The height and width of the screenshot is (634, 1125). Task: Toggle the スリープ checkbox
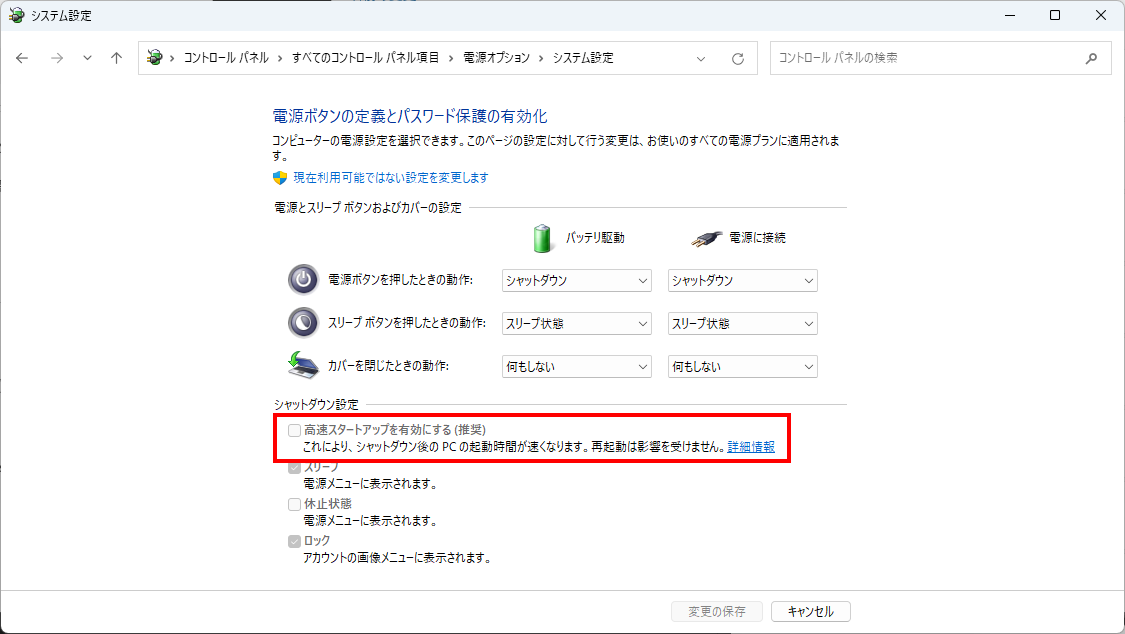click(x=294, y=468)
